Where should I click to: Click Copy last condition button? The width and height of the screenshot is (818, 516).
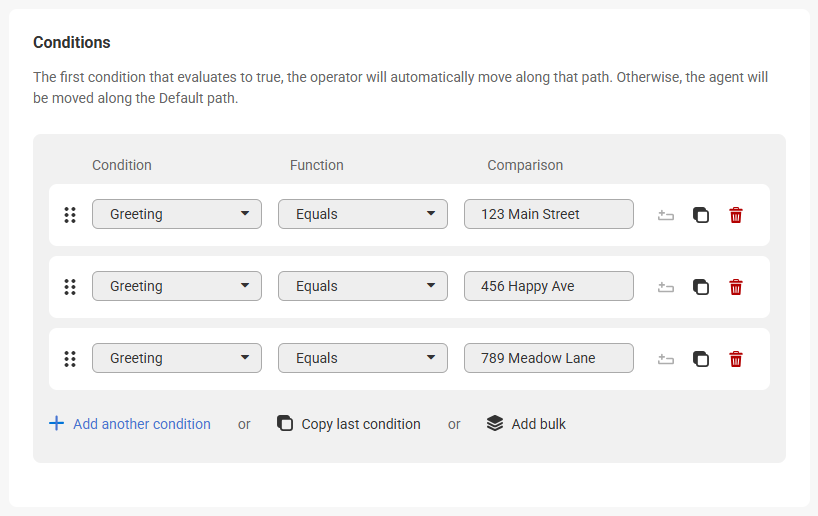[x=349, y=424]
